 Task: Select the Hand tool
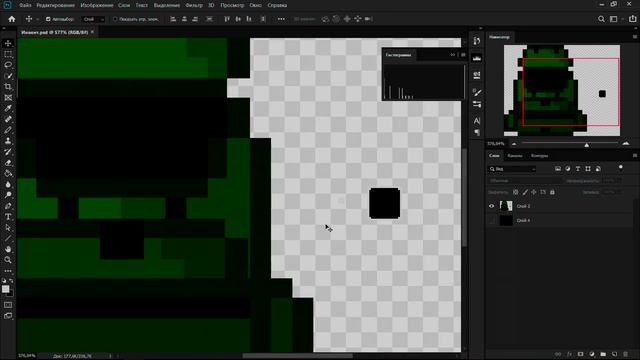tap(8, 249)
